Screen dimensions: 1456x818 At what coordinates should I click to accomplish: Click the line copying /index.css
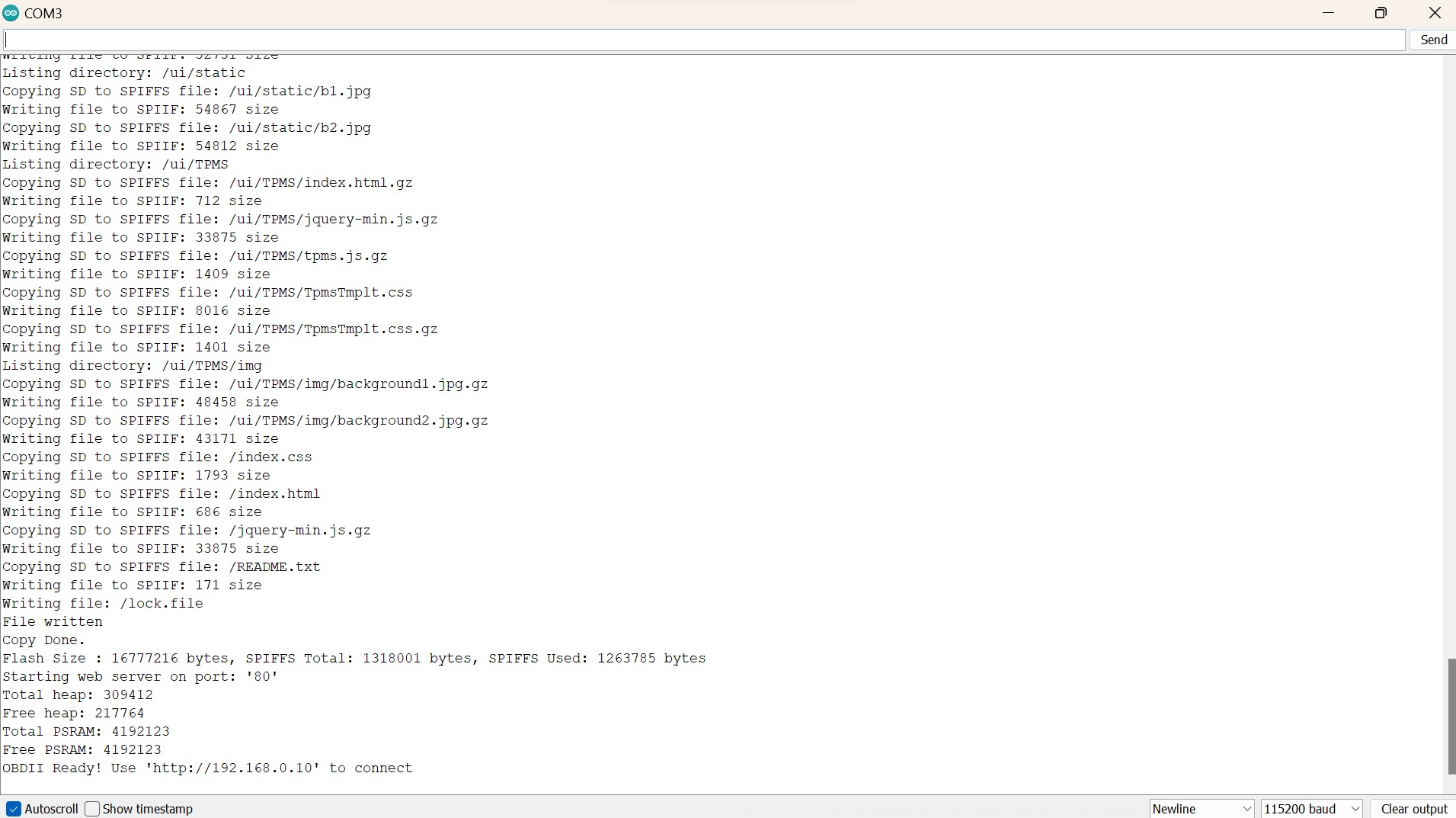157,457
